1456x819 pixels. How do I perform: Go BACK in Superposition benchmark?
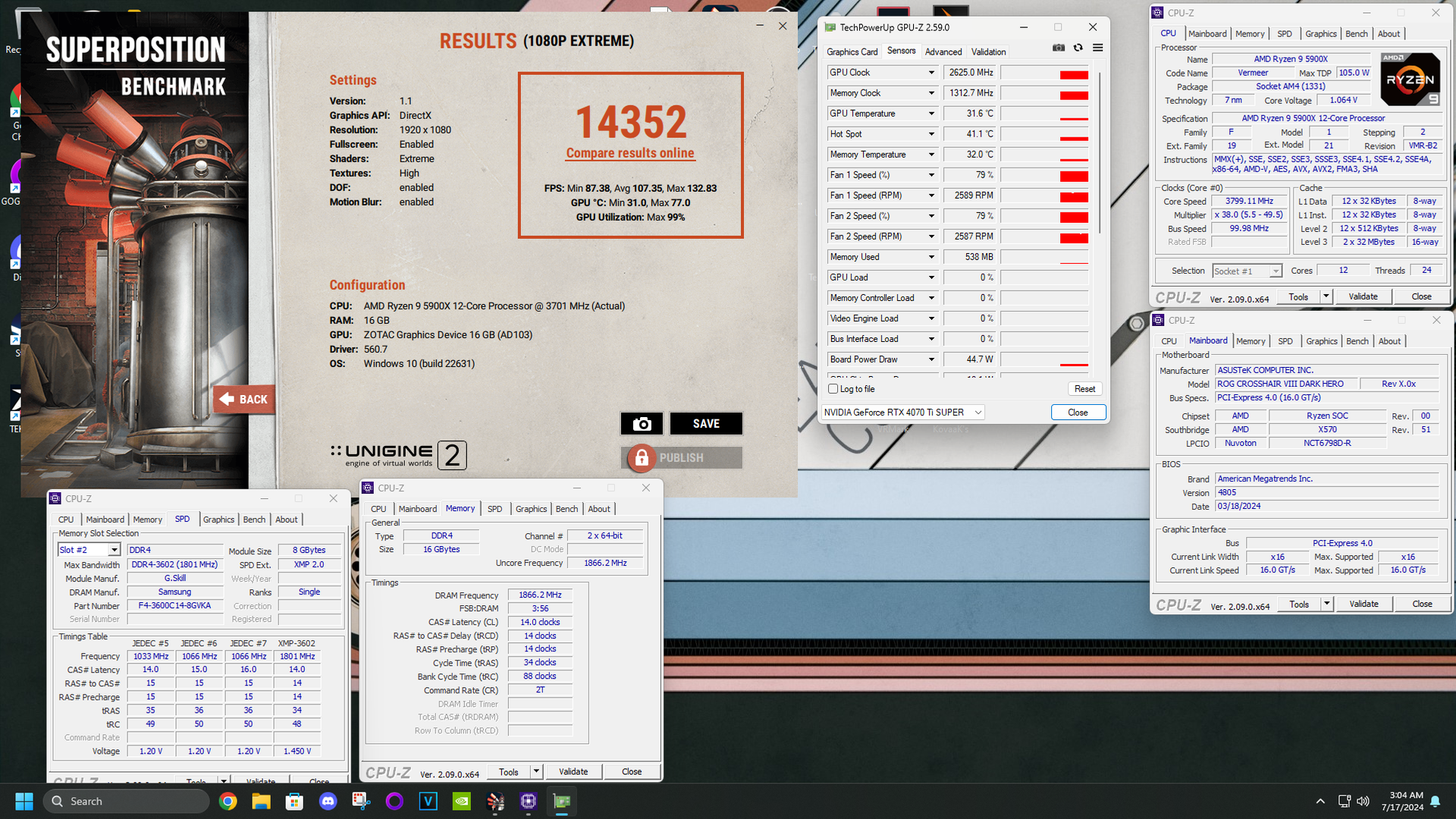pyautogui.click(x=243, y=399)
